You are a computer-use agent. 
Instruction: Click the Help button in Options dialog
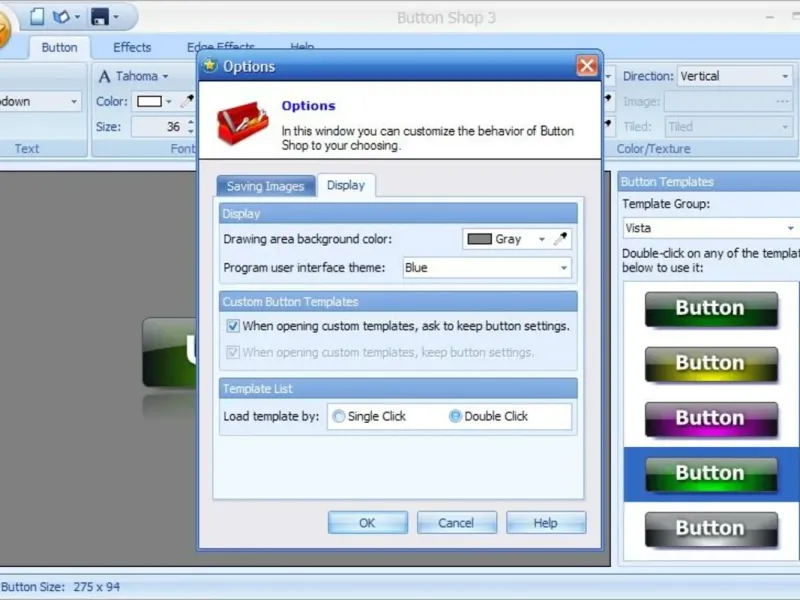point(545,522)
